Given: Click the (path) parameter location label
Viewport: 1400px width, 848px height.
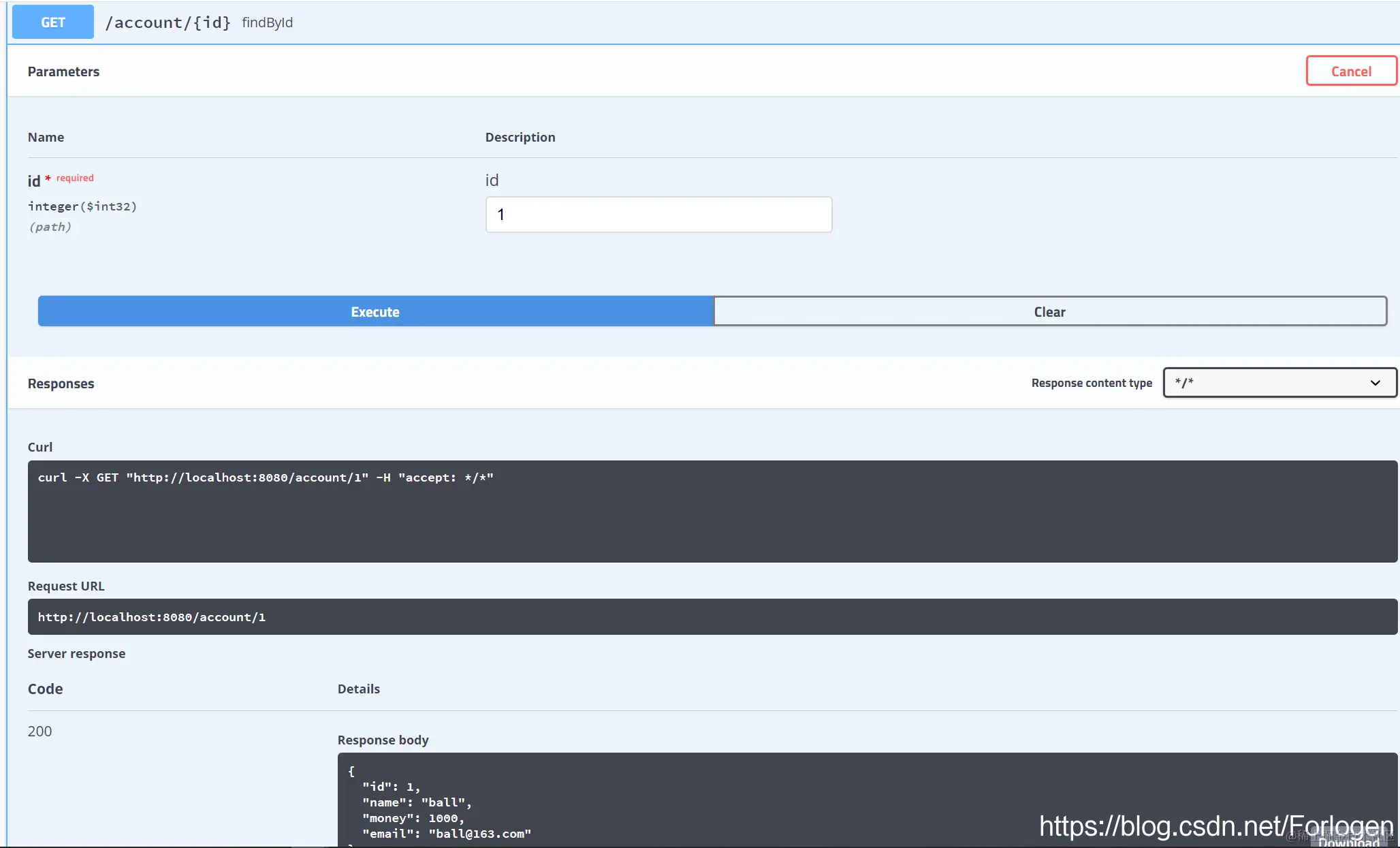Looking at the screenshot, I should pos(50,227).
